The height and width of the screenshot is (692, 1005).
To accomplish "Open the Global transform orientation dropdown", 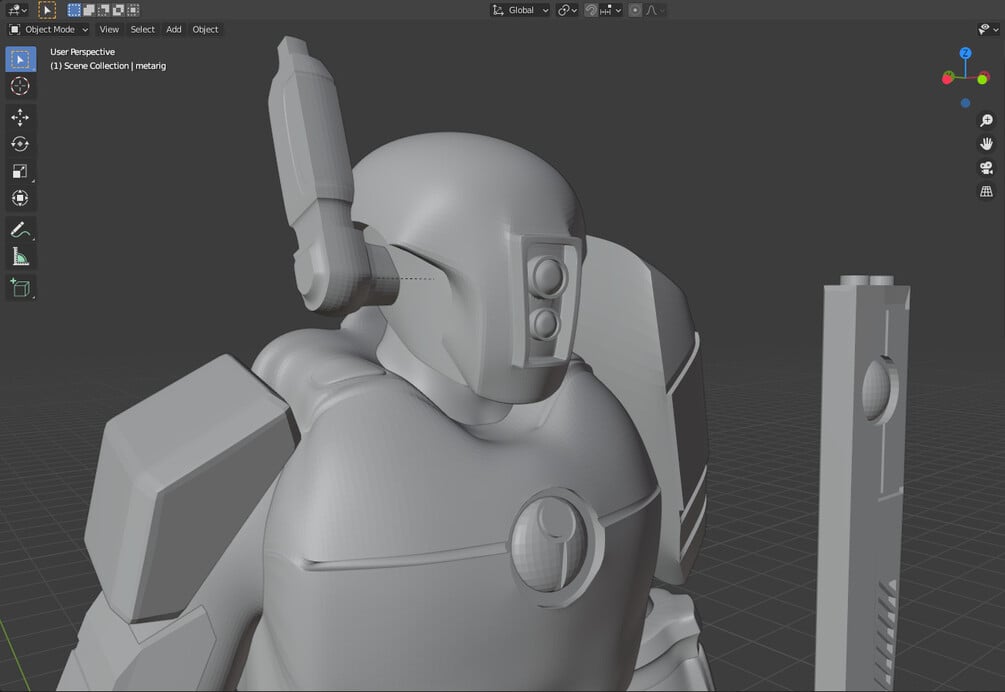I will (x=520, y=10).
